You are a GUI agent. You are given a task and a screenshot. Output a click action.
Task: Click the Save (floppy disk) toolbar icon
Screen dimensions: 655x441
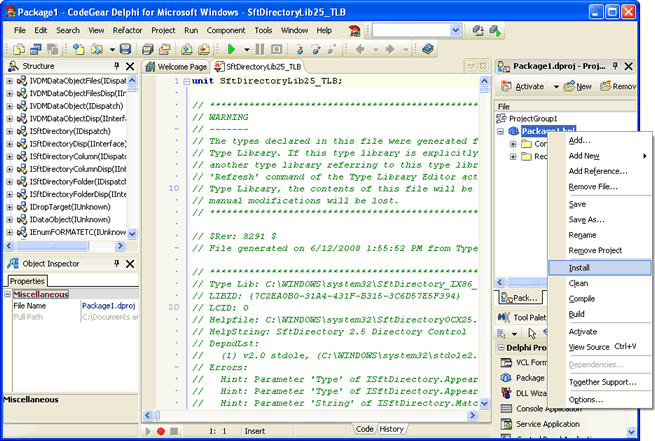coord(125,49)
